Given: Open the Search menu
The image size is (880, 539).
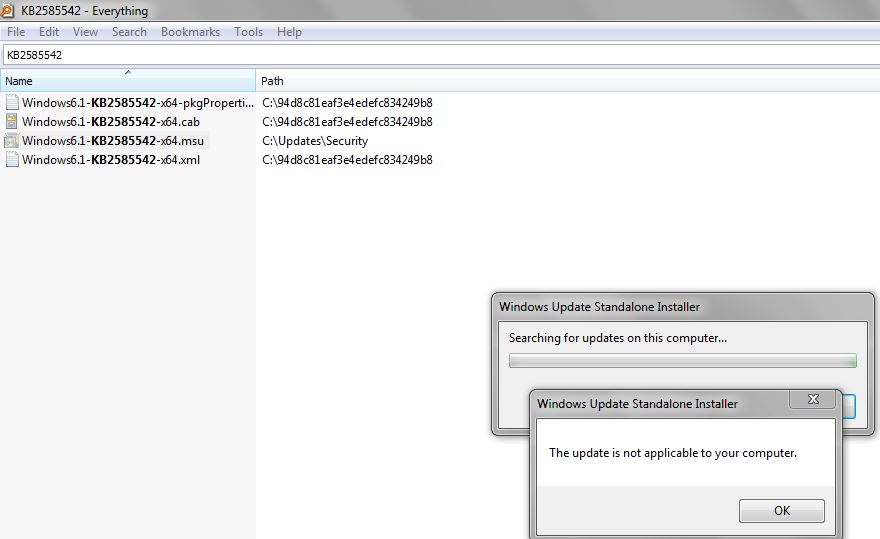Looking at the screenshot, I should point(129,32).
